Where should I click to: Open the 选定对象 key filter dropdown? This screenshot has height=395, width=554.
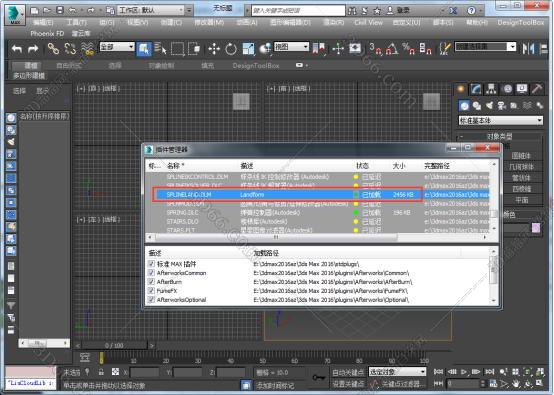tap(397, 372)
